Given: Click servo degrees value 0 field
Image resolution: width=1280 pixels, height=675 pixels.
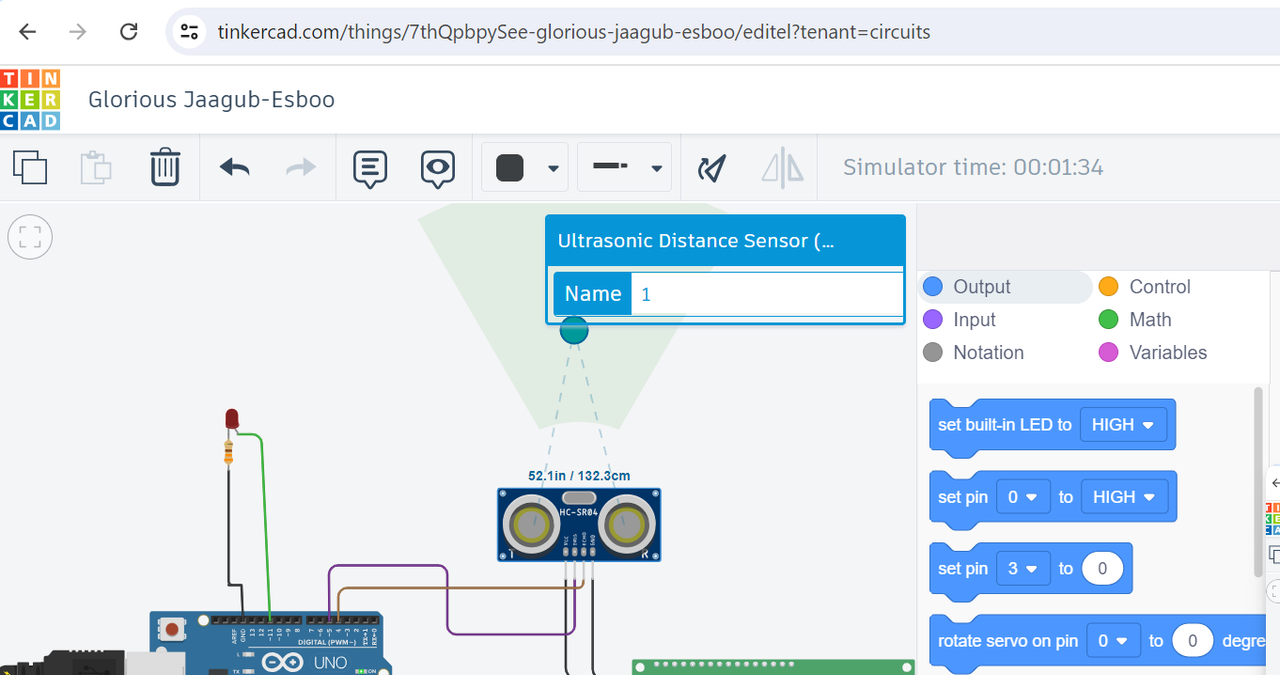Looking at the screenshot, I should point(1192,641).
